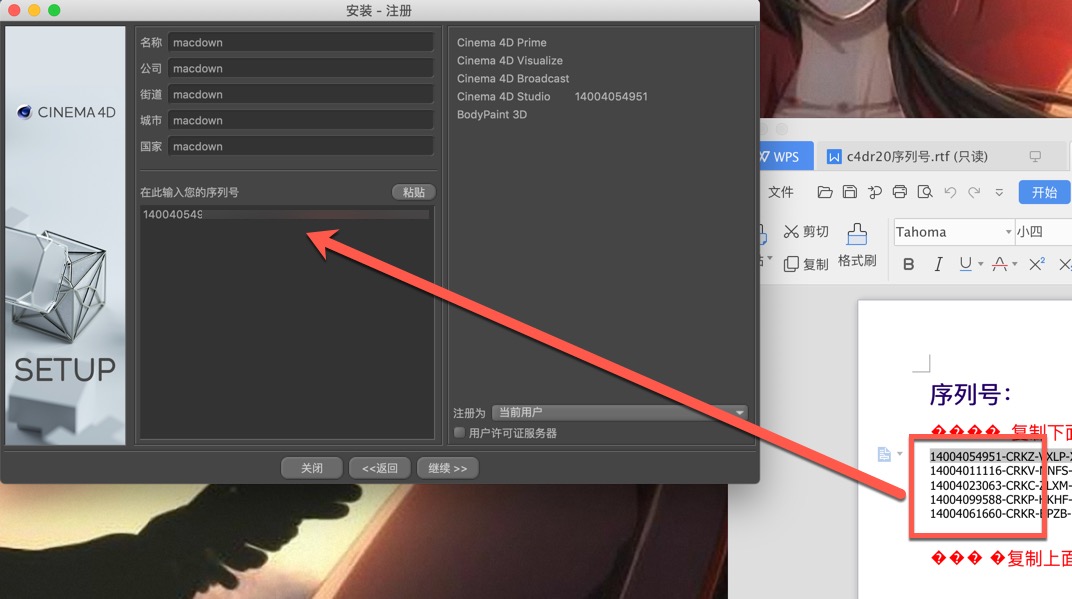The width and height of the screenshot is (1072, 599).
Task: Select the c4dr20序列号.rtf document tab
Action: pos(916,157)
